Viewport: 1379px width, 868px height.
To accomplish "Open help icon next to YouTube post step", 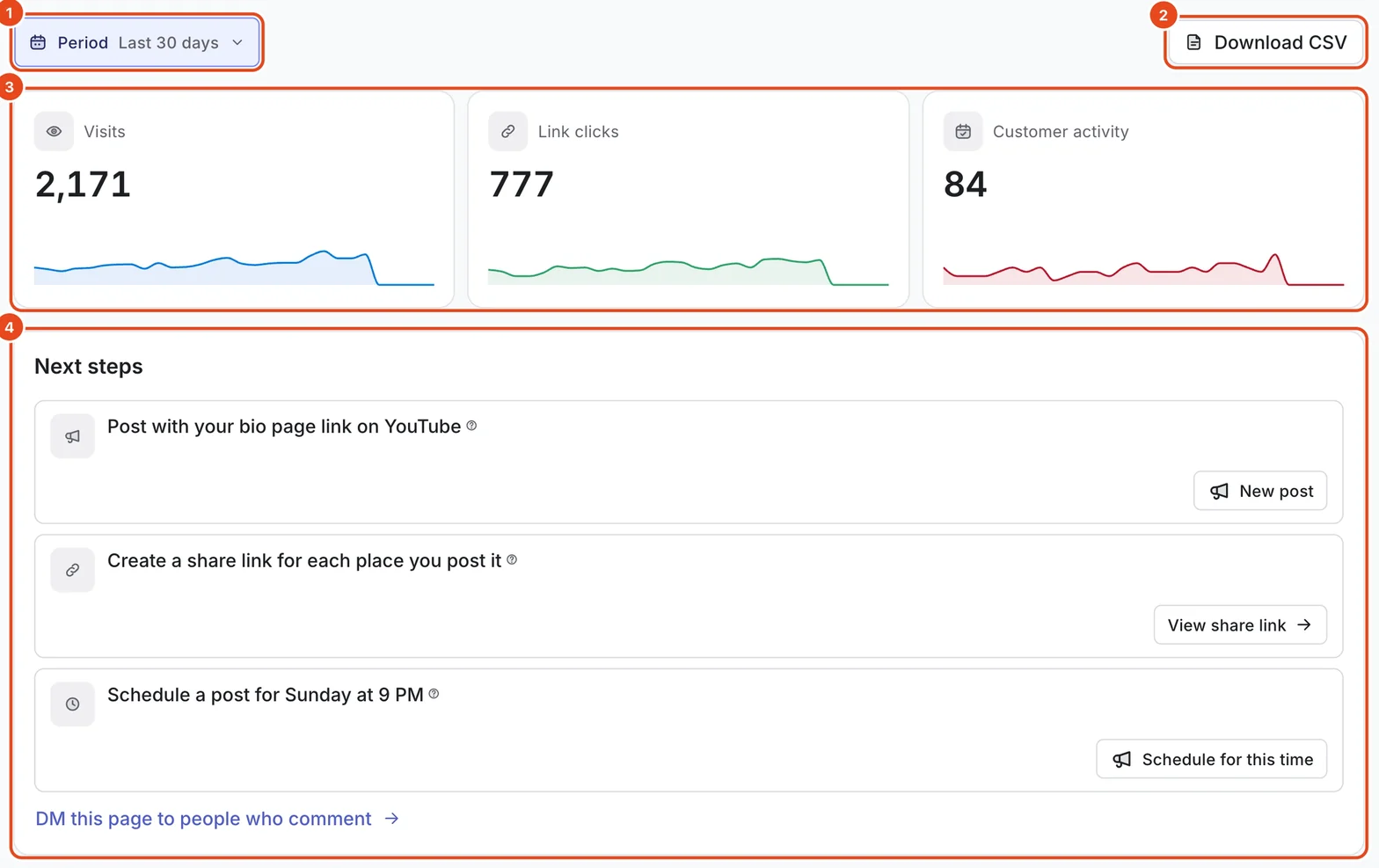I will pyautogui.click(x=471, y=426).
